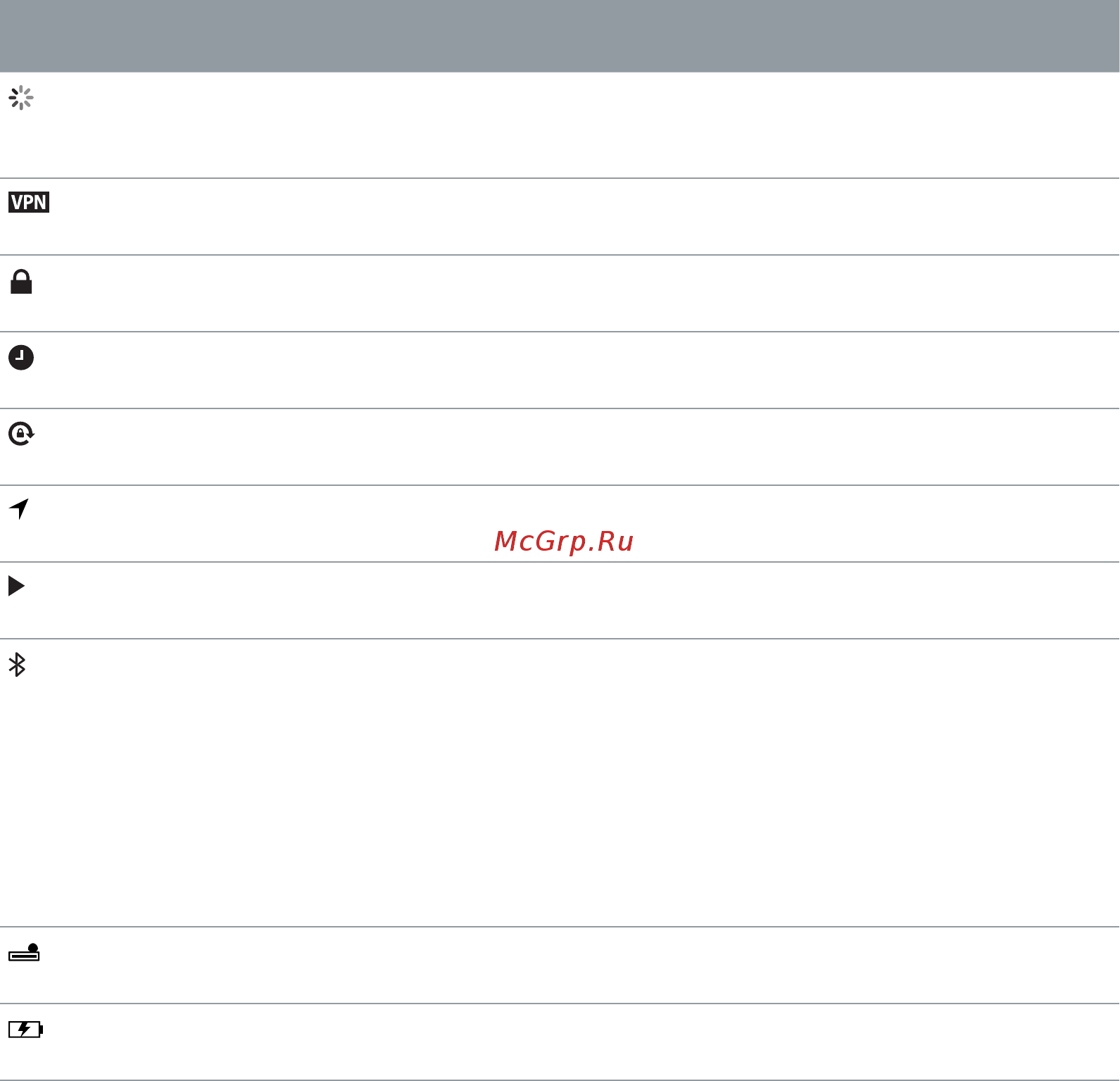Image resolution: width=1120 pixels, height=1081 pixels.
Task: Click blank cell in the alarm clock row
Action: [584, 370]
